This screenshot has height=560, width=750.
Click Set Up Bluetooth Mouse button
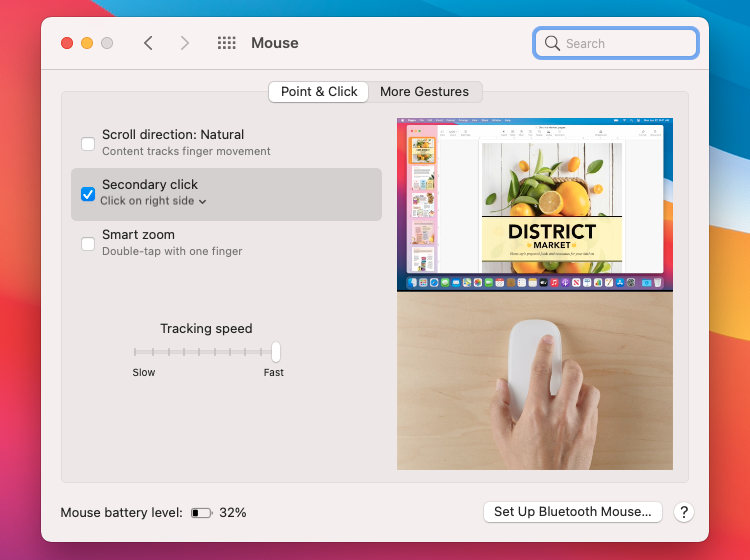[x=573, y=512]
